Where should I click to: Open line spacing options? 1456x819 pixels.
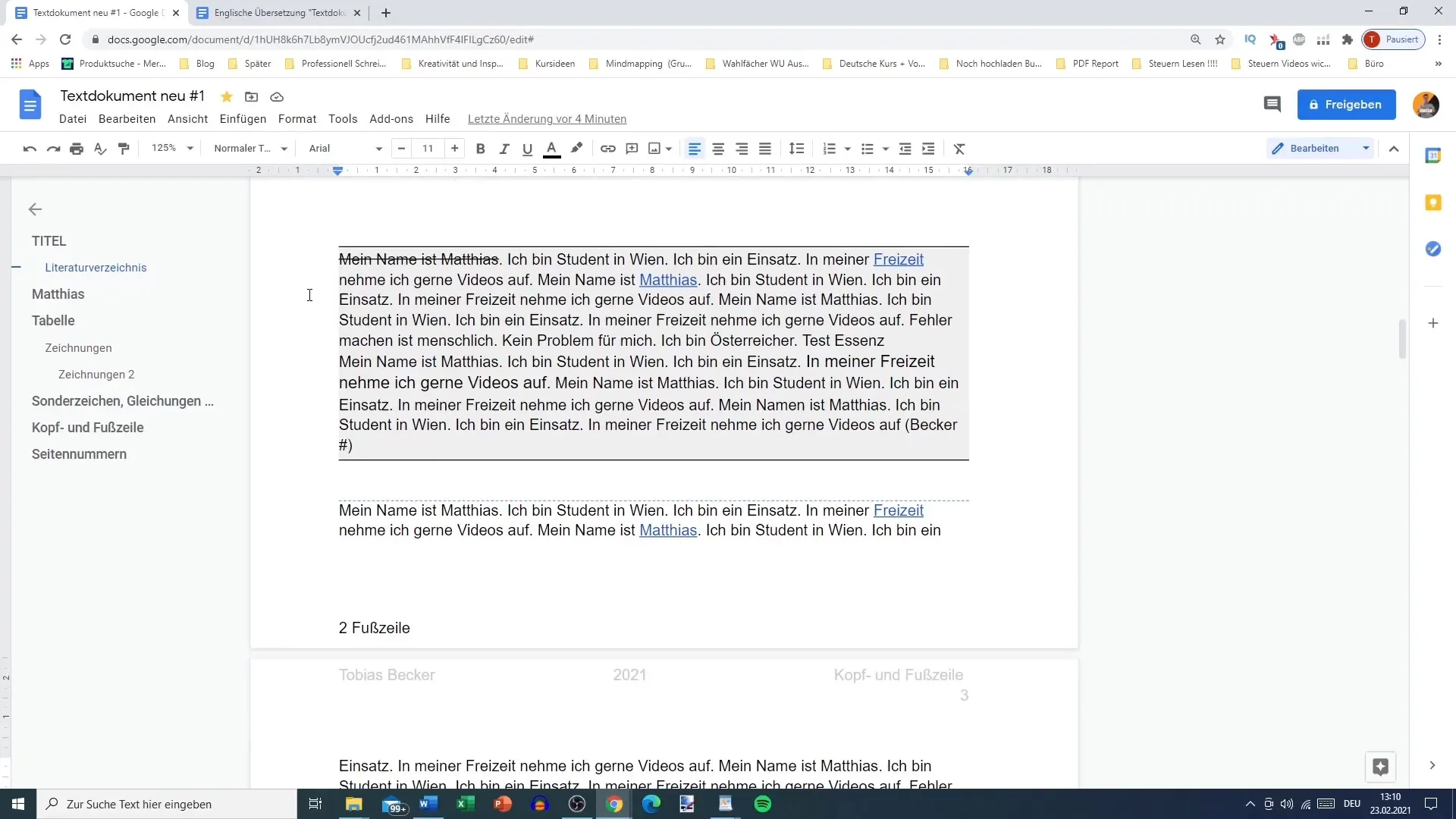[x=796, y=149]
